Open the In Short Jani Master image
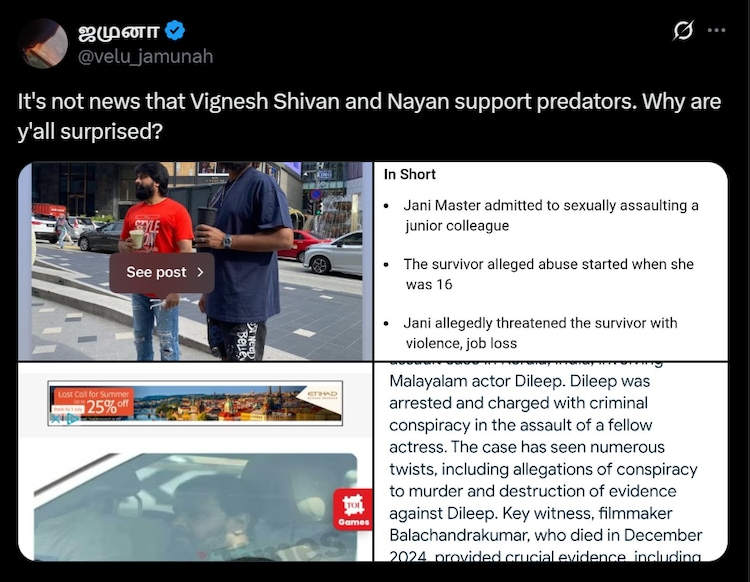 [551, 261]
